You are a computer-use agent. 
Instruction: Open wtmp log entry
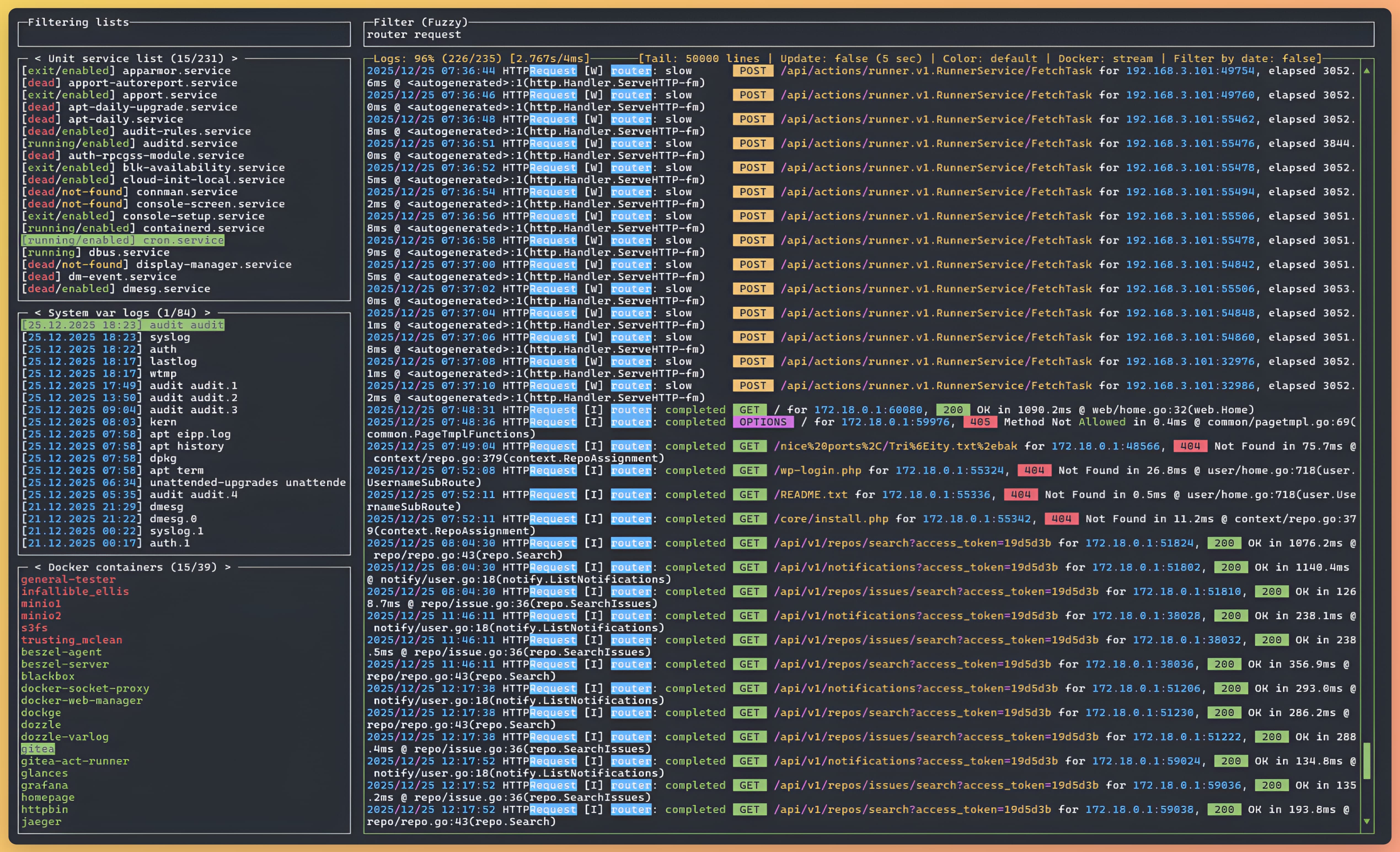[99, 374]
